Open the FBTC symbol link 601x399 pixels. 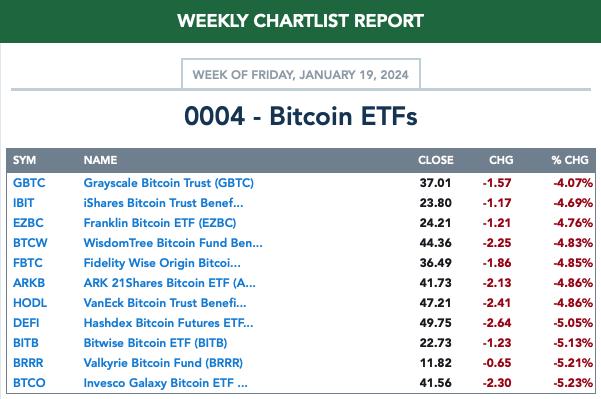coord(28,263)
